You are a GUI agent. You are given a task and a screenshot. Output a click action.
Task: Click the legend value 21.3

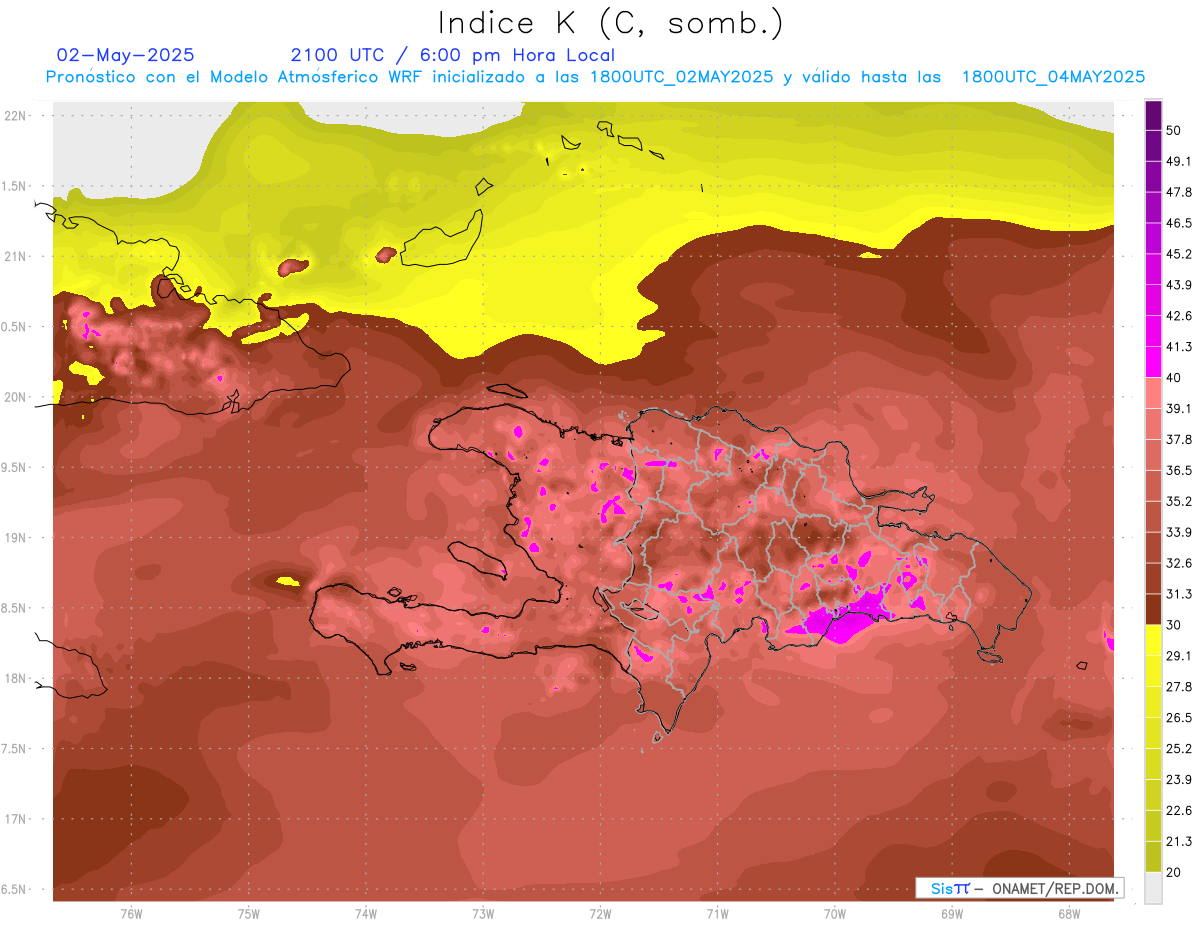(1179, 842)
